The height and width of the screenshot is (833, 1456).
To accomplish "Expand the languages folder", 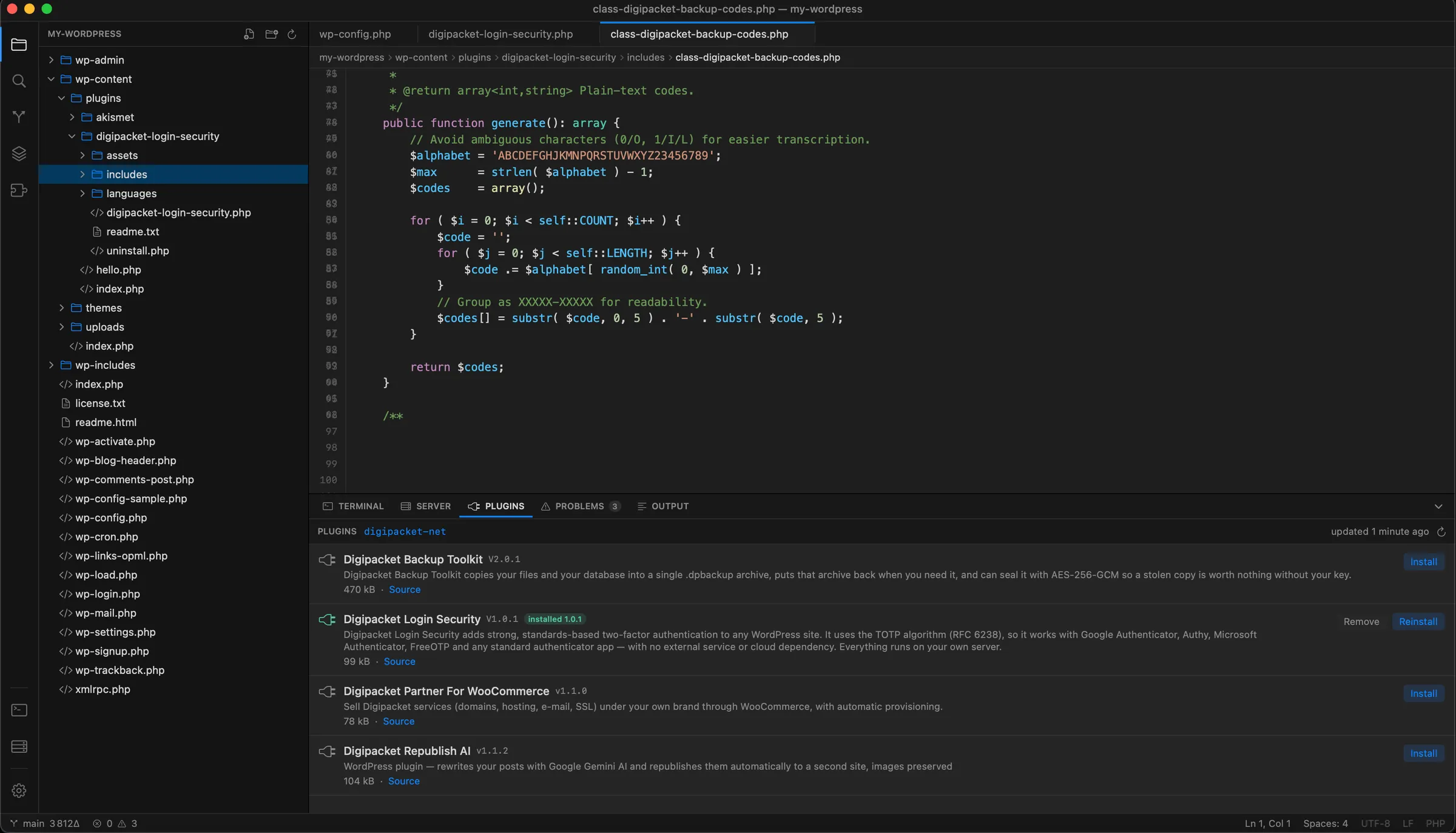I will pyautogui.click(x=82, y=194).
